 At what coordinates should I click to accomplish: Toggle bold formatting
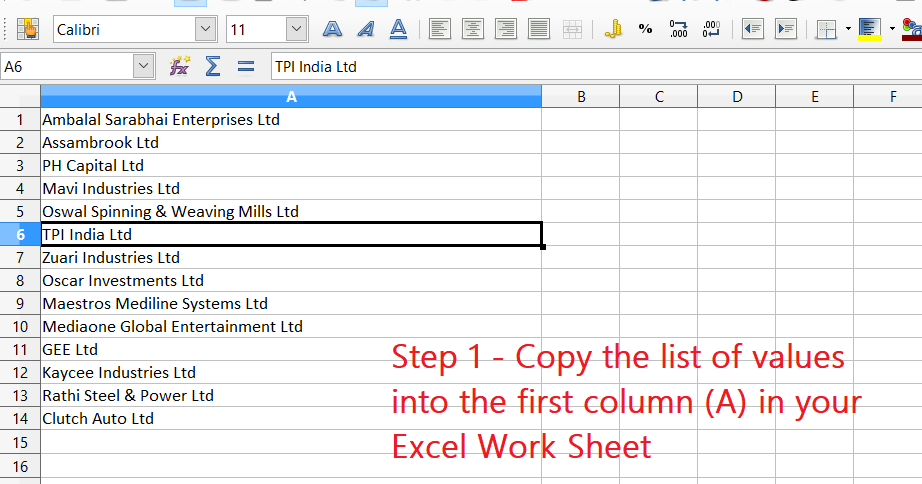point(333,29)
